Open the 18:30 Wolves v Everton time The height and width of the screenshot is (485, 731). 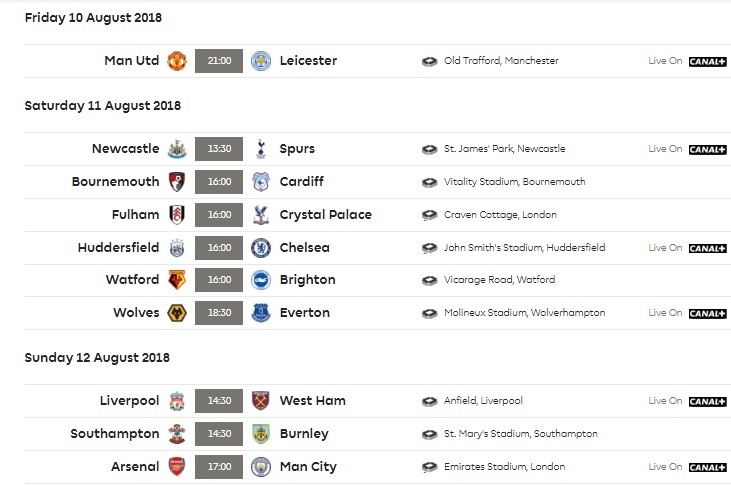[x=219, y=313]
